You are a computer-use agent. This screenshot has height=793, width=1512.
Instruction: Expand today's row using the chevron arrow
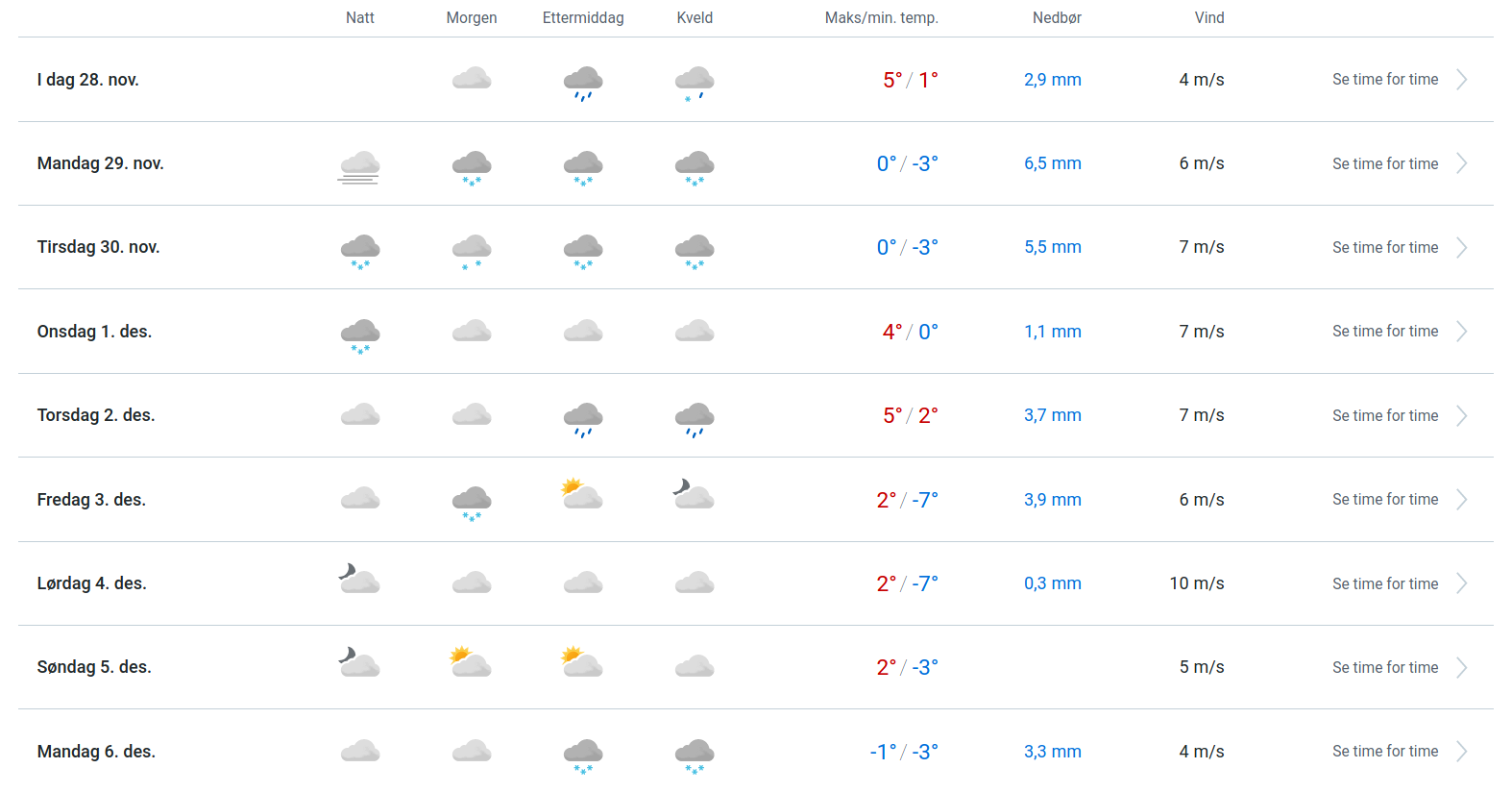(1461, 80)
